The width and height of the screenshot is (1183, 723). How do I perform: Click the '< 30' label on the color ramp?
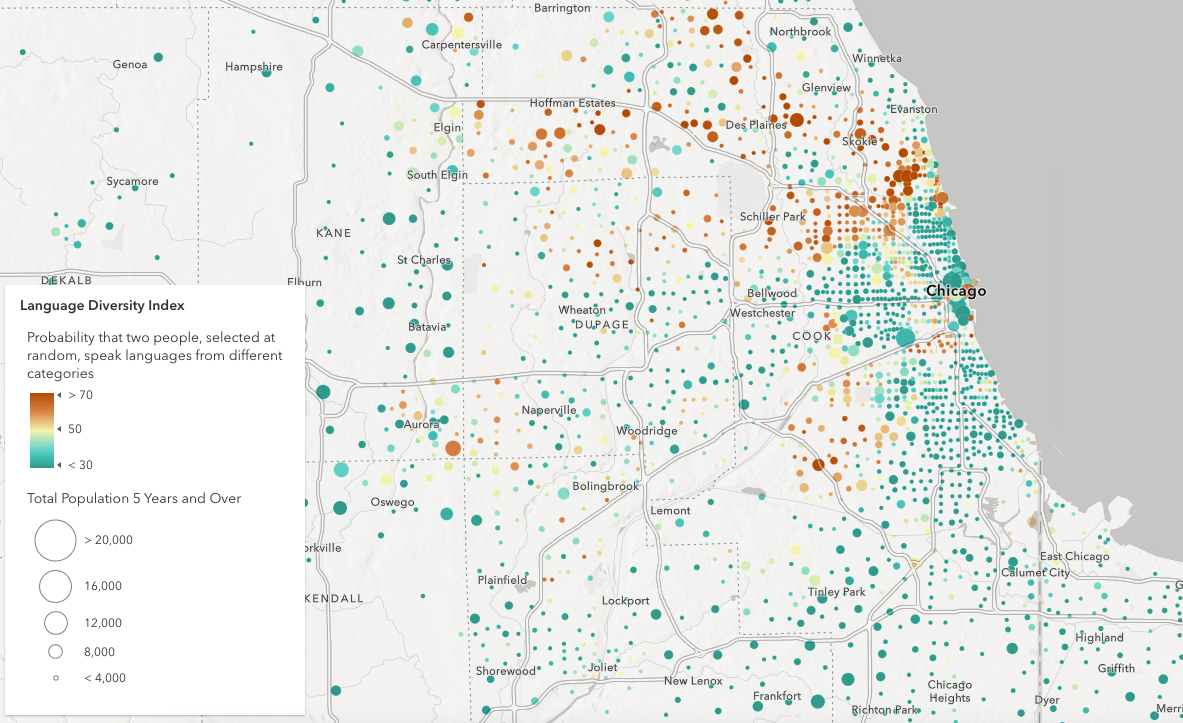80,465
